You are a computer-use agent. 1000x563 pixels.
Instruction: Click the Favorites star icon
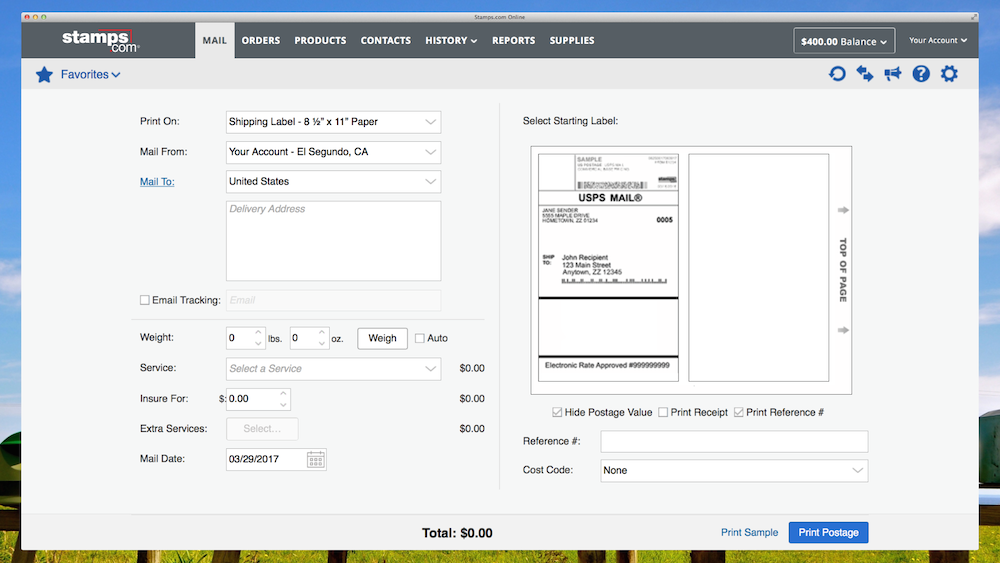[x=44, y=75]
